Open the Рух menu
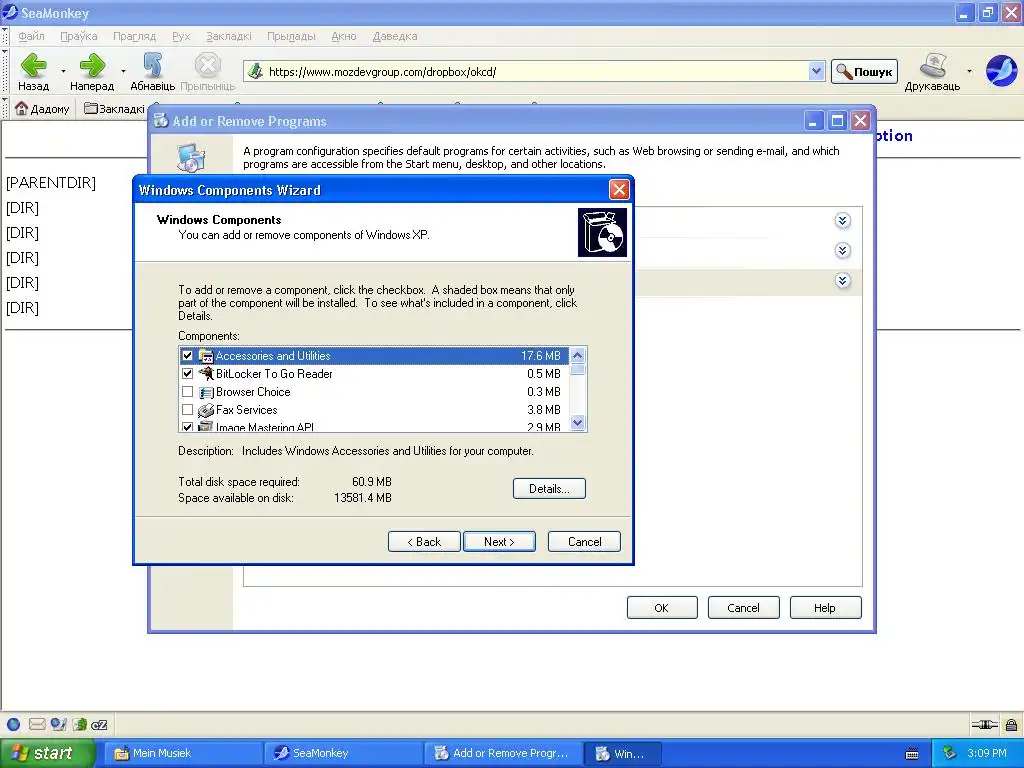The height and width of the screenshot is (768, 1024). (x=181, y=36)
